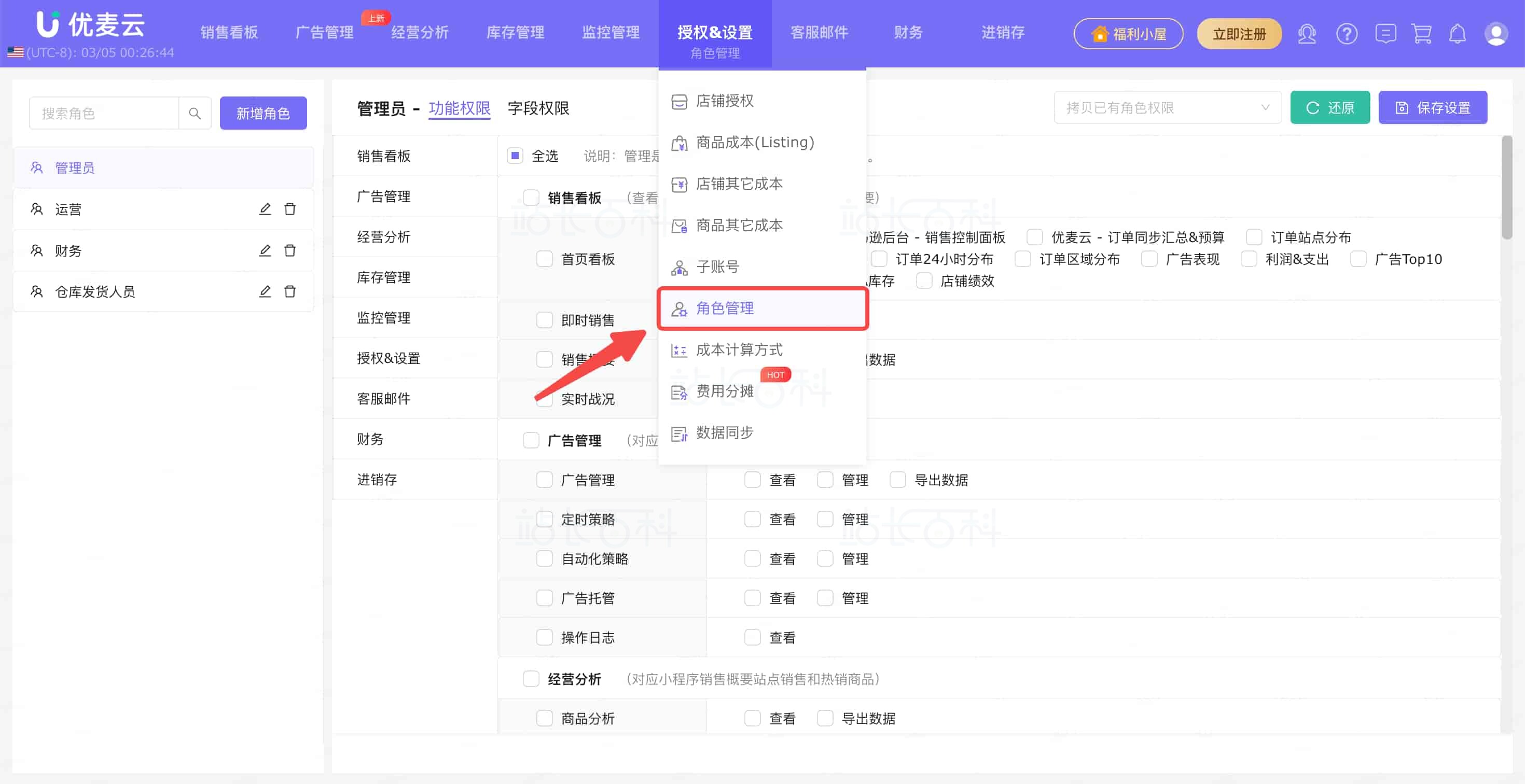Click the search magnifier icon beside role search

click(x=195, y=113)
